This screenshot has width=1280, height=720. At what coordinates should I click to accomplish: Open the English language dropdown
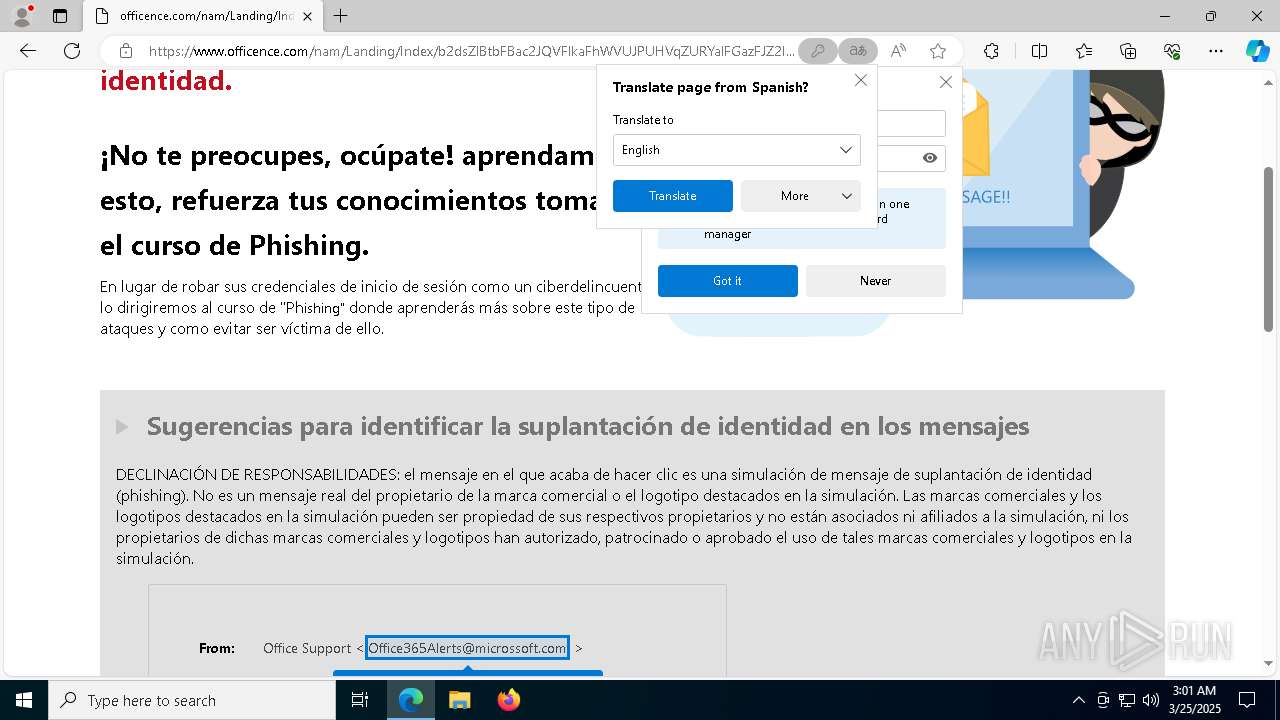click(737, 150)
